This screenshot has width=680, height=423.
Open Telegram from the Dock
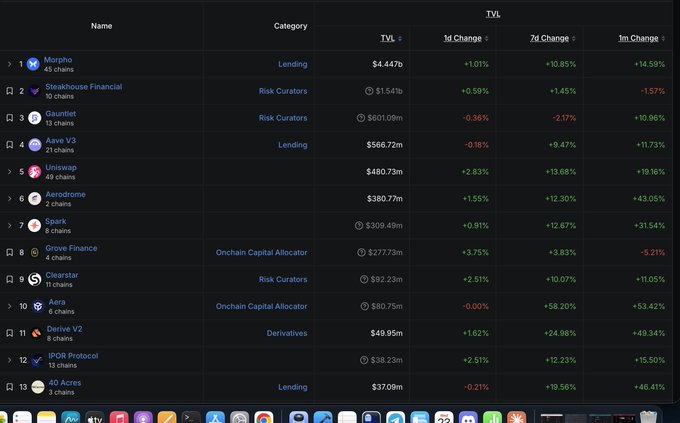coord(396,417)
